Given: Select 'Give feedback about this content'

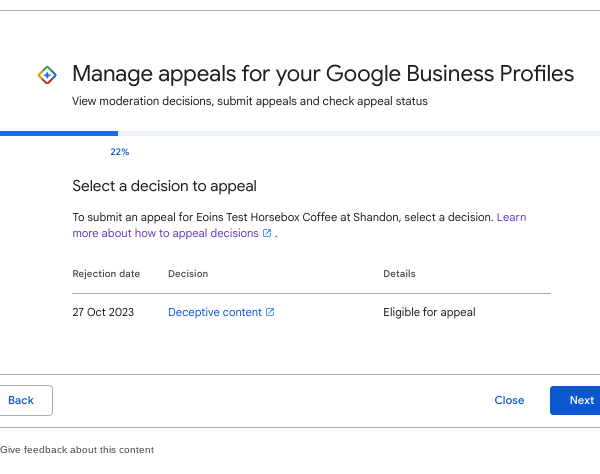Looking at the screenshot, I should 77,450.
